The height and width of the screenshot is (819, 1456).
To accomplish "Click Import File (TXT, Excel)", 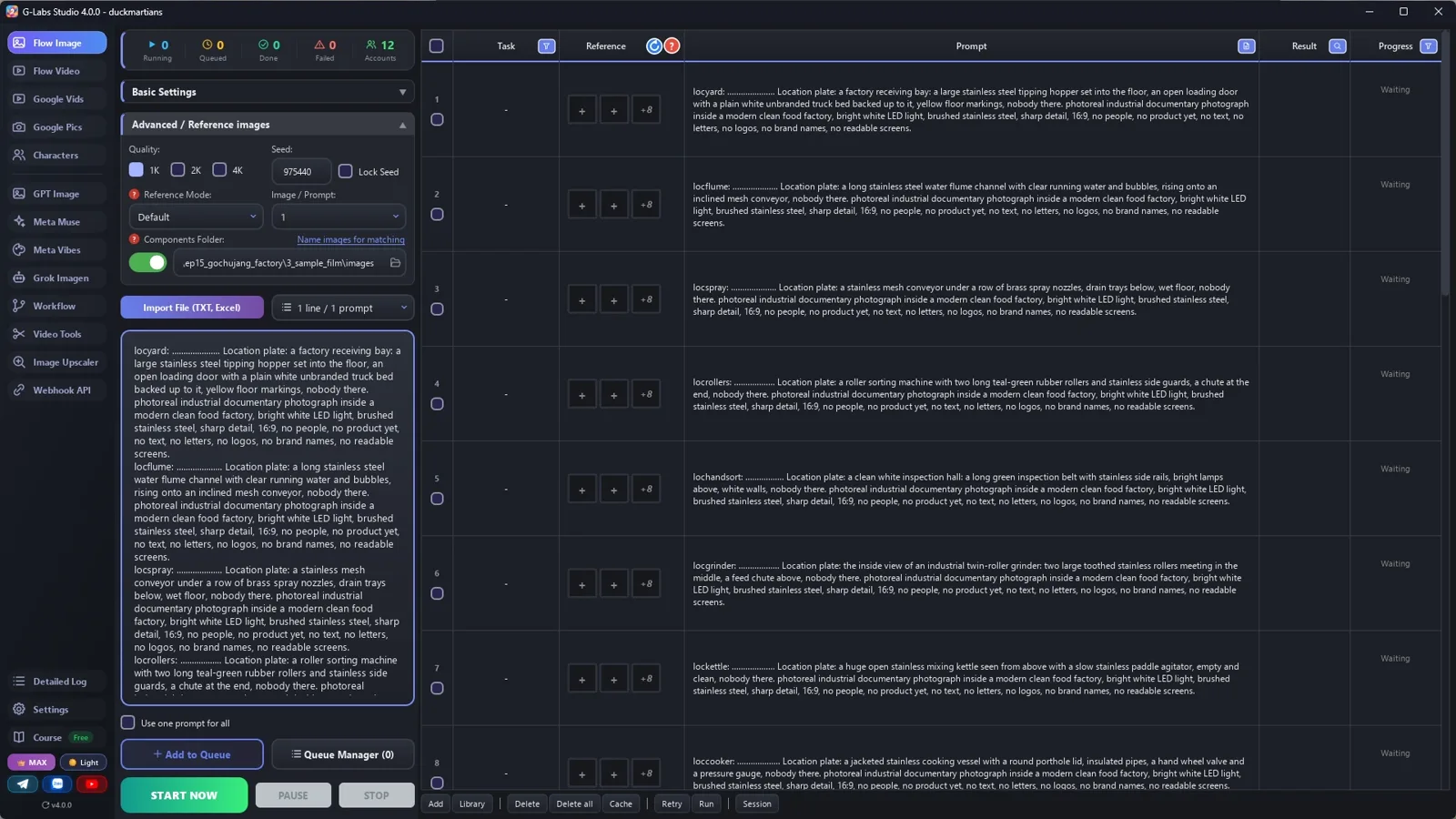I will (192, 308).
